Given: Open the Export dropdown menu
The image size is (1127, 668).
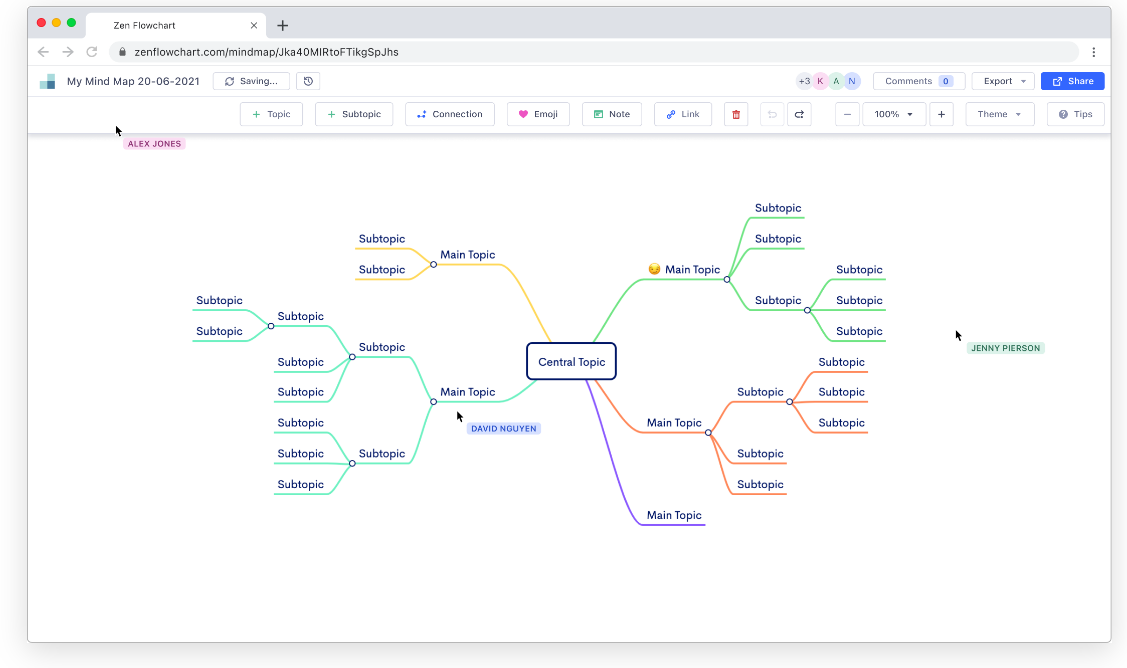Looking at the screenshot, I should [x=1002, y=81].
